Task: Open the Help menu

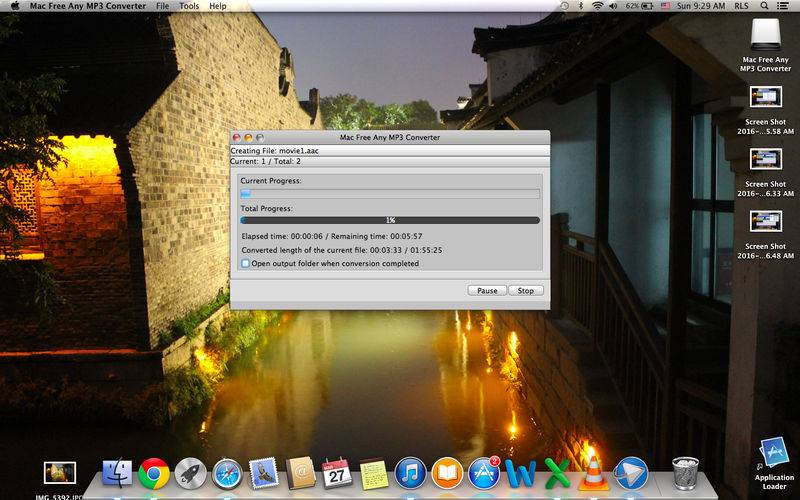Action: click(x=218, y=6)
